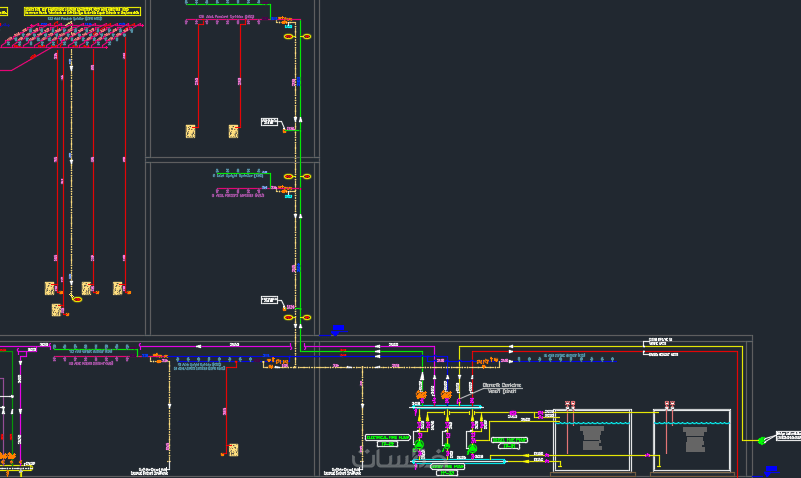Click the red sensor pair atop left tank
Image resolution: width=801 pixels, height=478 pixels.
[x=570, y=405]
